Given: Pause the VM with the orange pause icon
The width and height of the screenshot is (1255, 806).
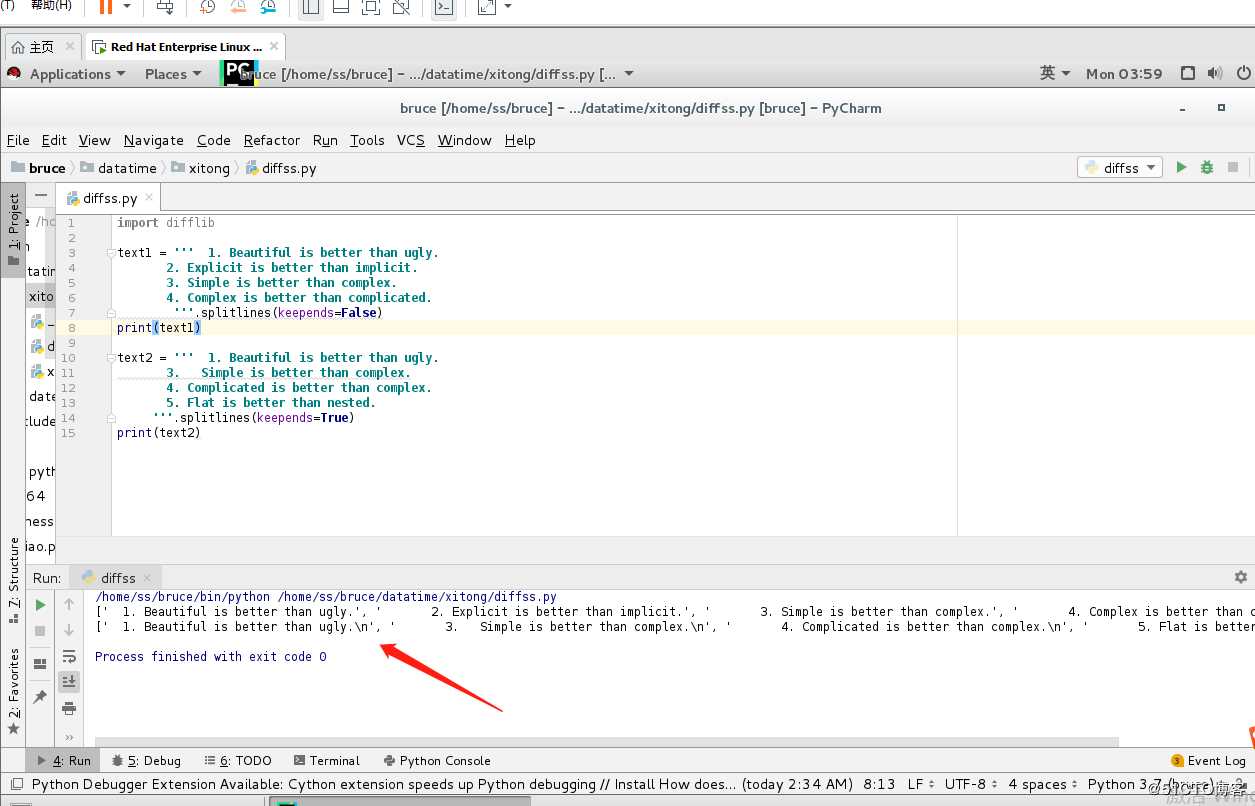Looking at the screenshot, I should [105, 7].
